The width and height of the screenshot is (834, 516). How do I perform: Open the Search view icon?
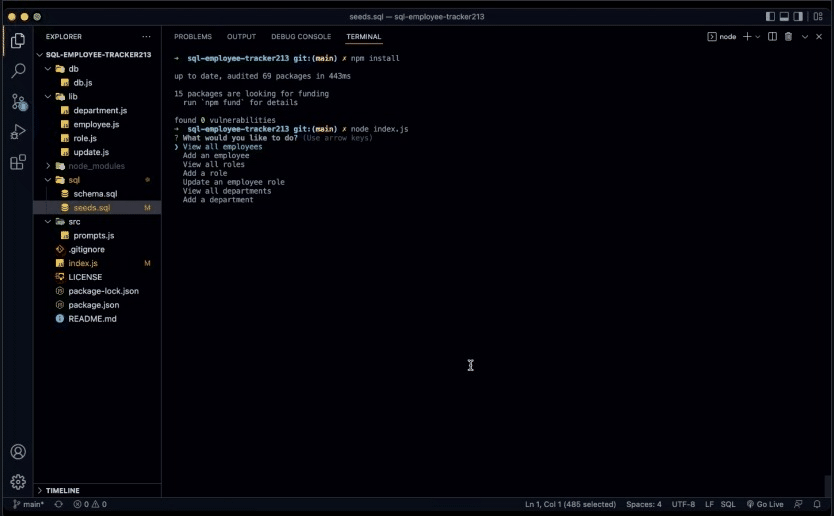pyautogui.click(x=18, y=70)
